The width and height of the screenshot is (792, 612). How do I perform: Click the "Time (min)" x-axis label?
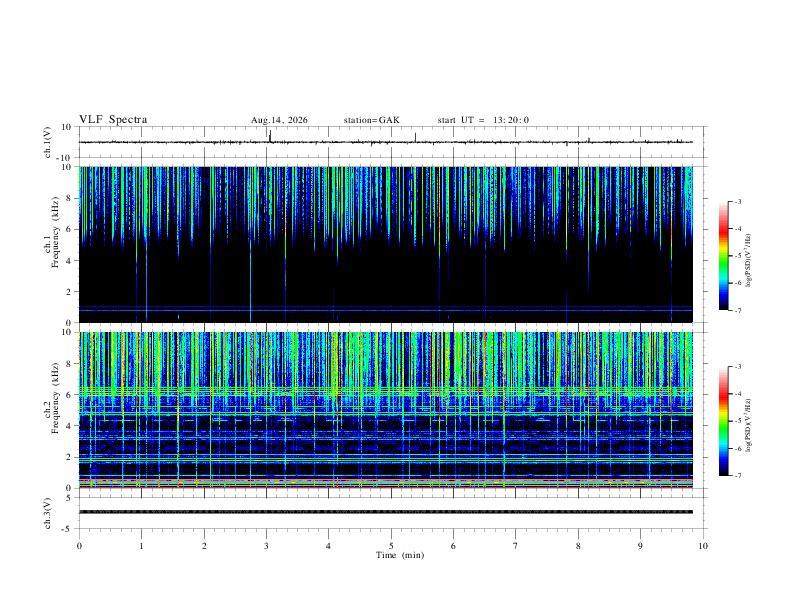point(400,555)
